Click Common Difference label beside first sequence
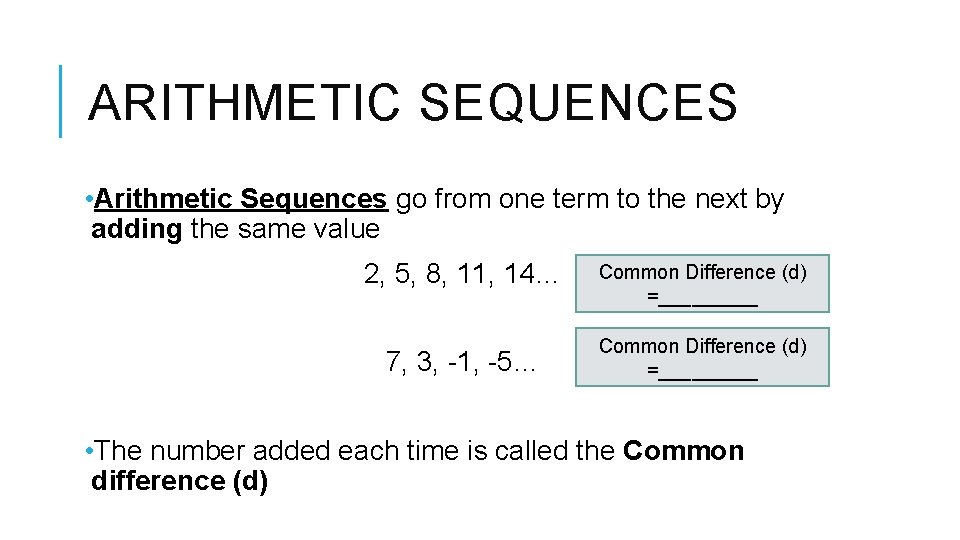Image resolution: width=960 pixels, height=540 pixels. pyautogui.click(x=702, y=272)
